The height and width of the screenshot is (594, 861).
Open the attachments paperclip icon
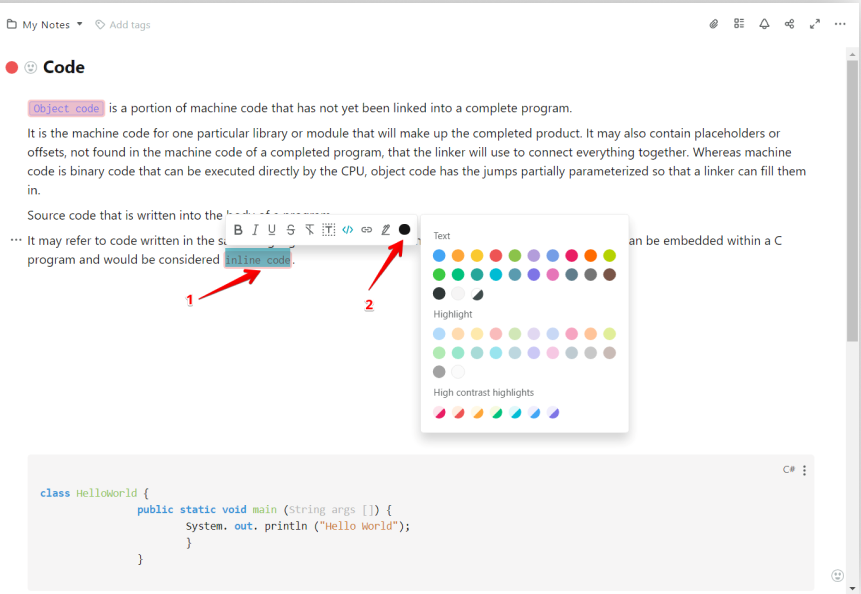713,23
